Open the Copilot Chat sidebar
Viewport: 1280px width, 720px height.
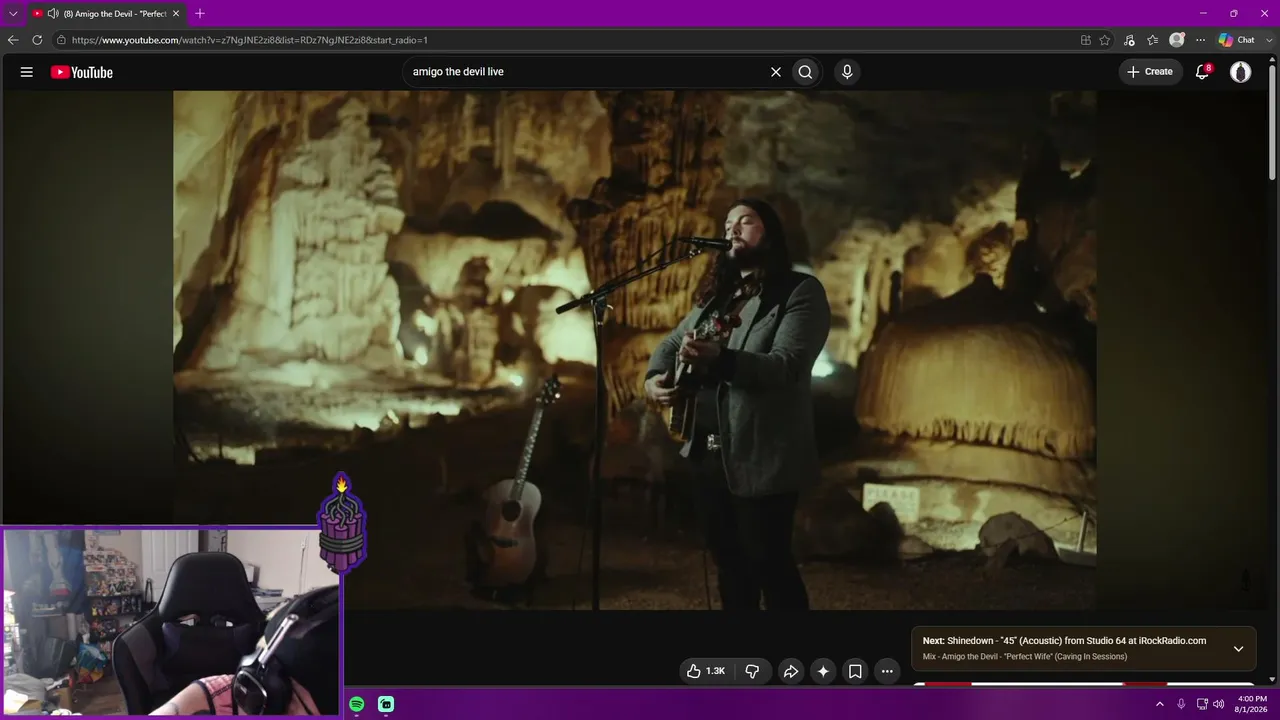1237,40
